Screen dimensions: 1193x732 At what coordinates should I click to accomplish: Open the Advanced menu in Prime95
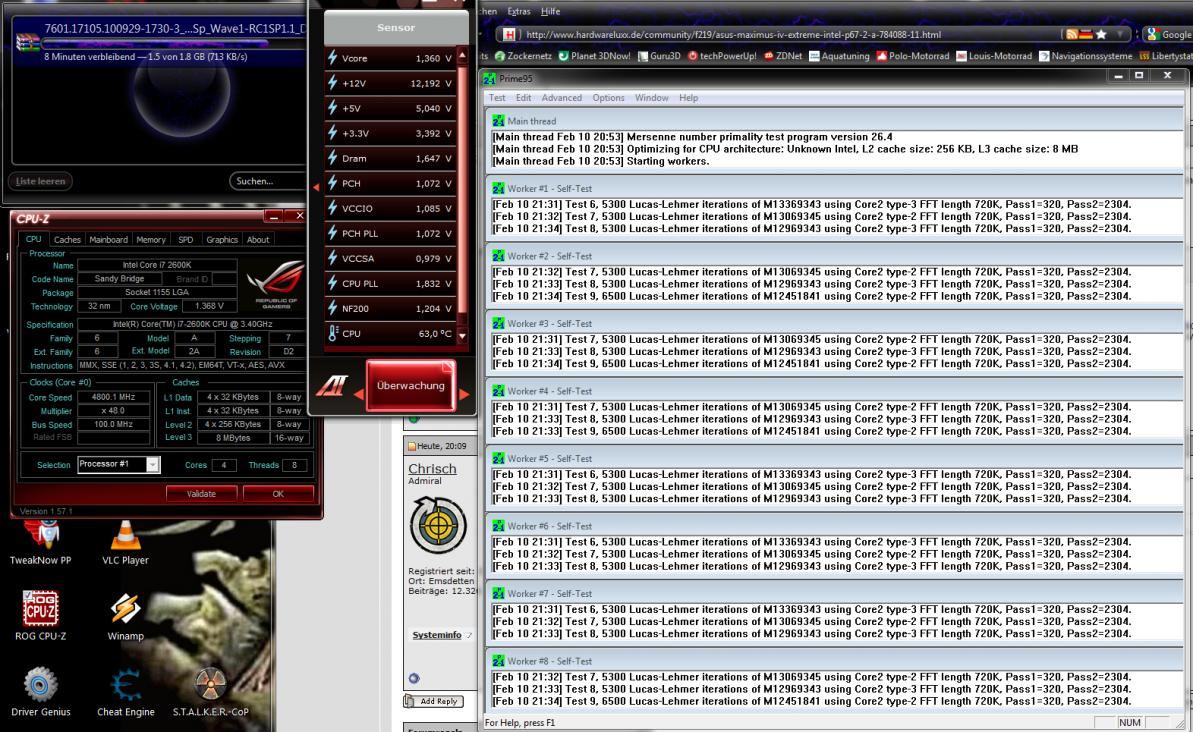click(562, 97)
